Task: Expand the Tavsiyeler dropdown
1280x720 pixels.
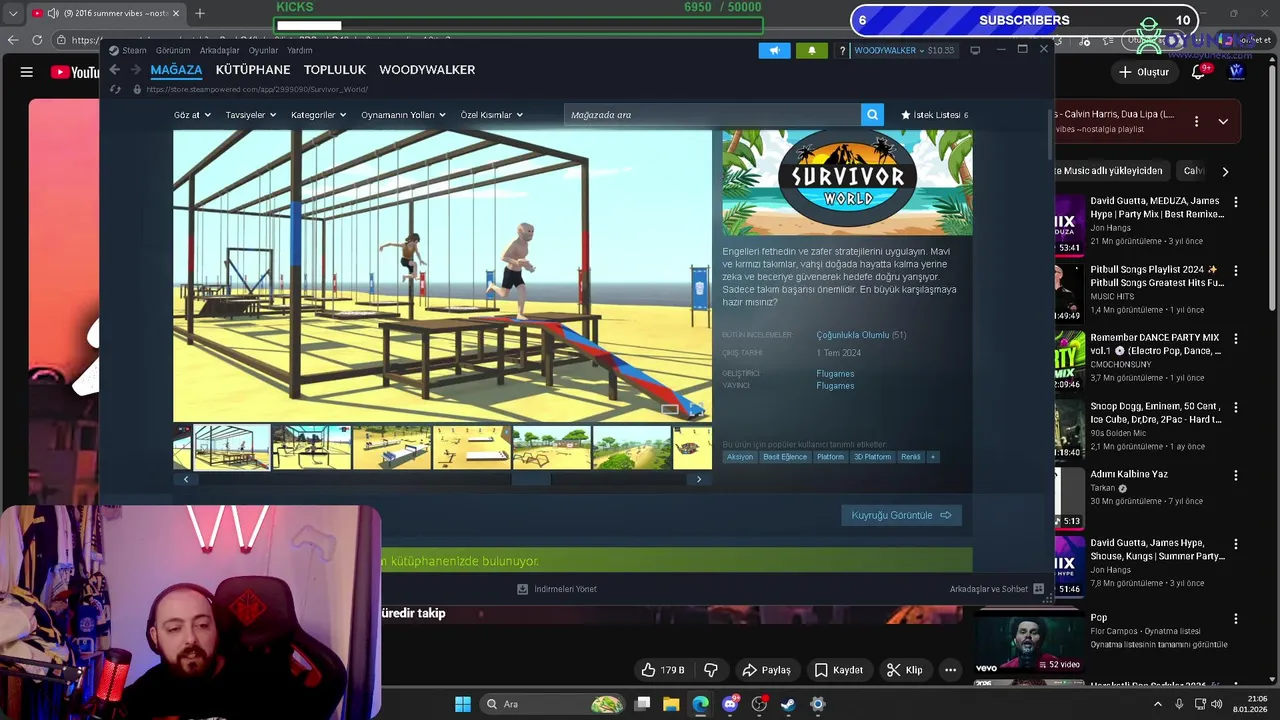Action: [x=250, y=115]
